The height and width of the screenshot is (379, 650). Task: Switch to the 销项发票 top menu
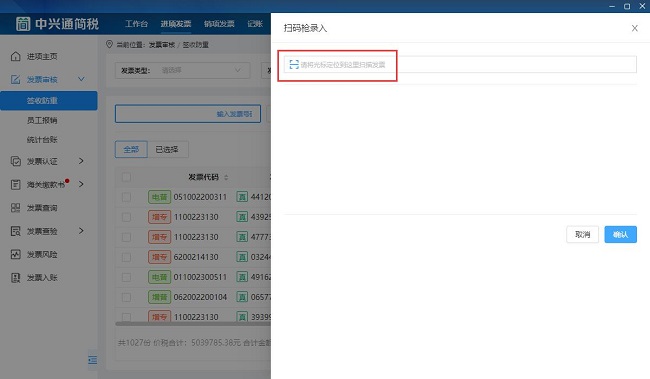pyautogui.click(x=219, y=24)
